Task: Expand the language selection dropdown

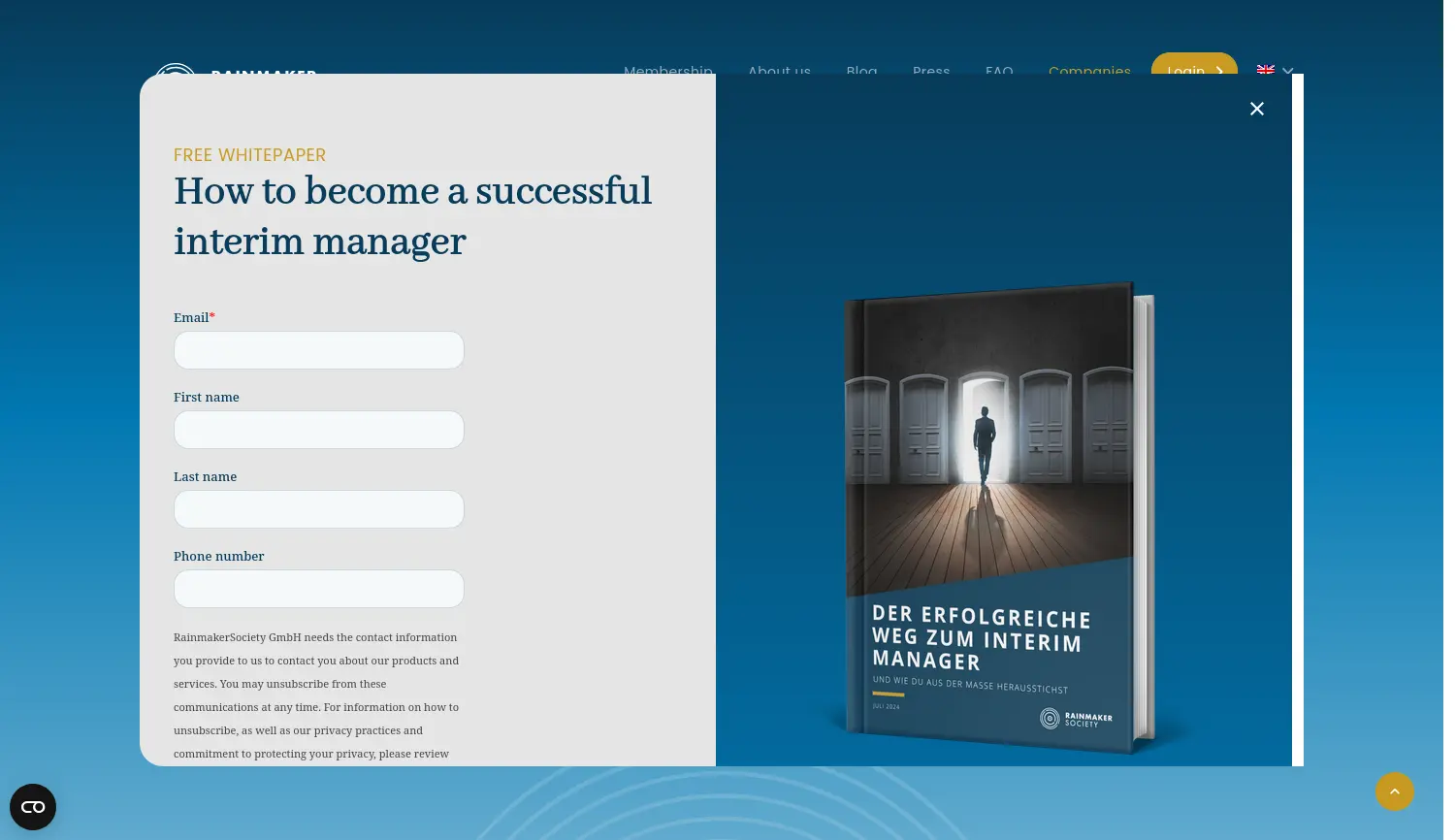Action: (x=1287, y=72)
